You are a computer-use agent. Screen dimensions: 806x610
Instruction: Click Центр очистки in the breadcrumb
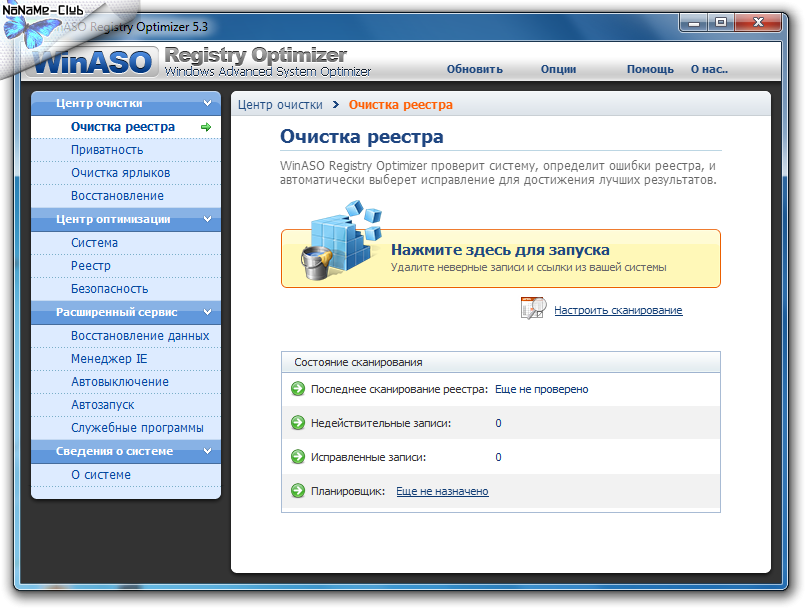click(x=280, y=105)
